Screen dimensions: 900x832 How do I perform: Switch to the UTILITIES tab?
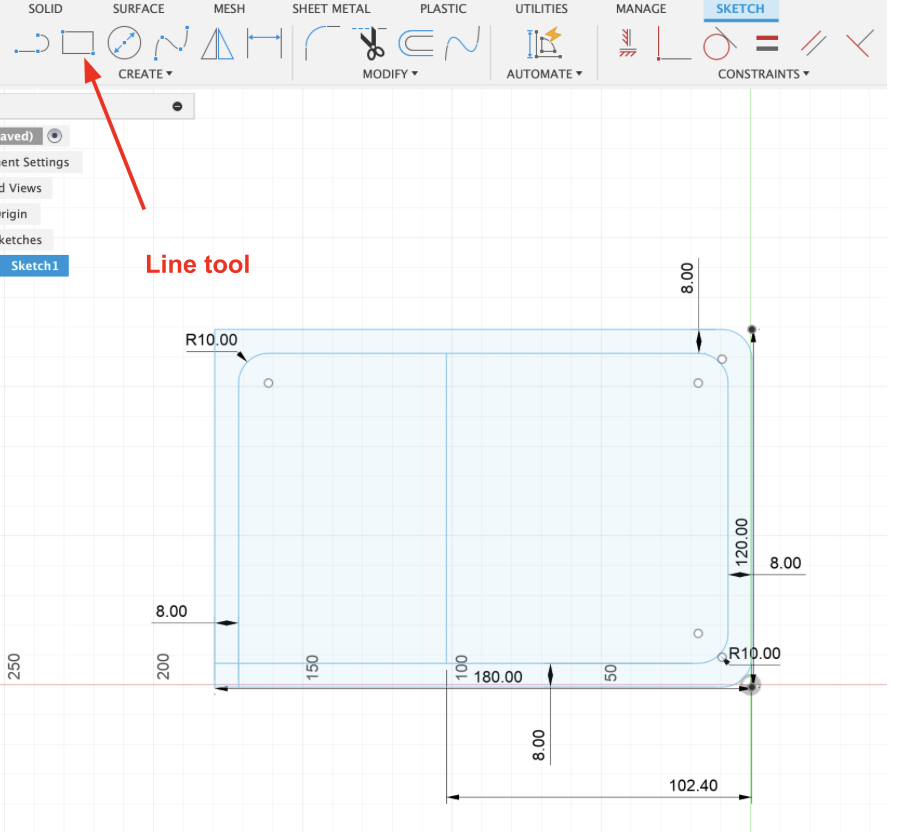tap(541, 9)
